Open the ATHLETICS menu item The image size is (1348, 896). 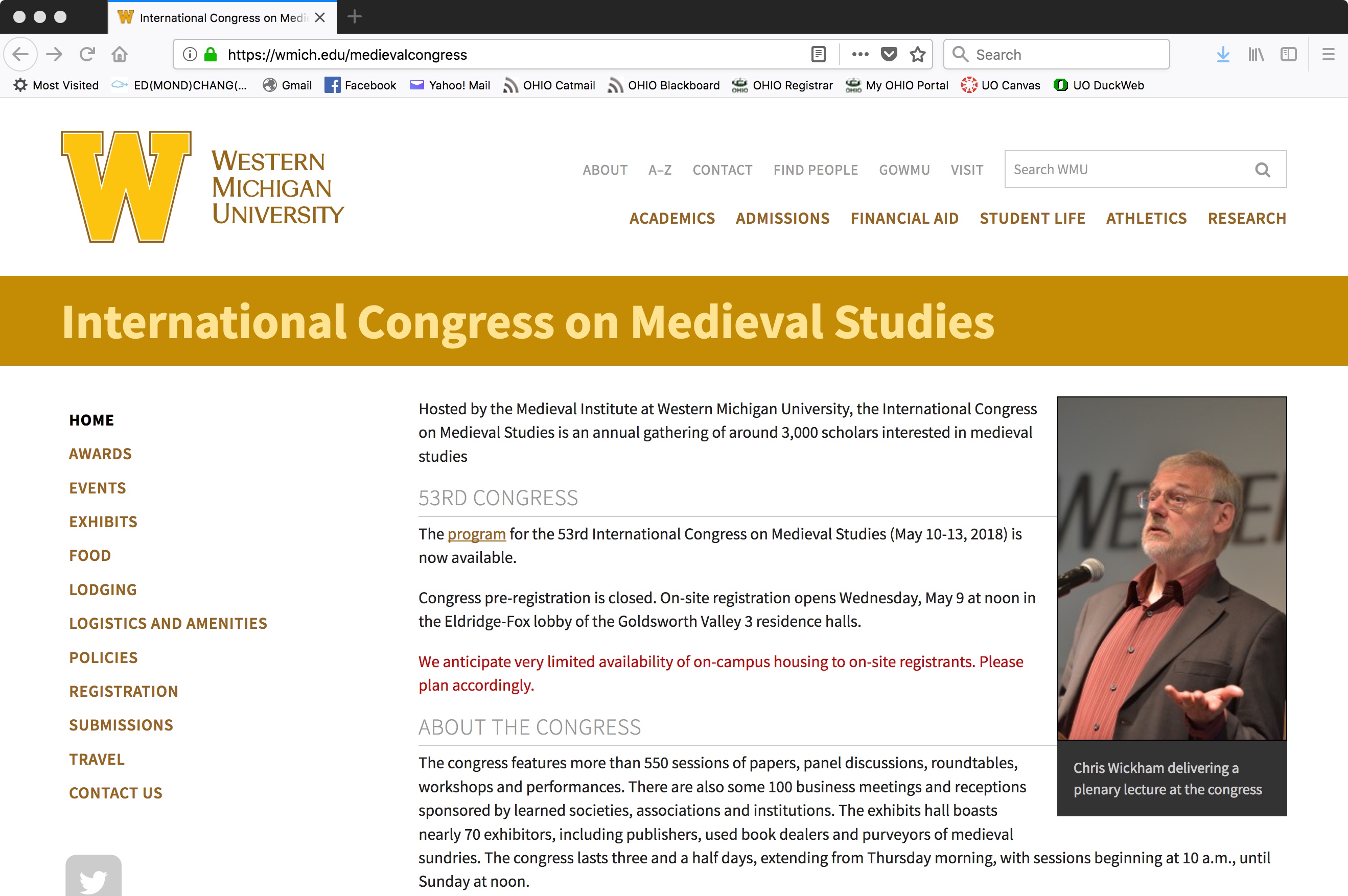point(1146,218)
